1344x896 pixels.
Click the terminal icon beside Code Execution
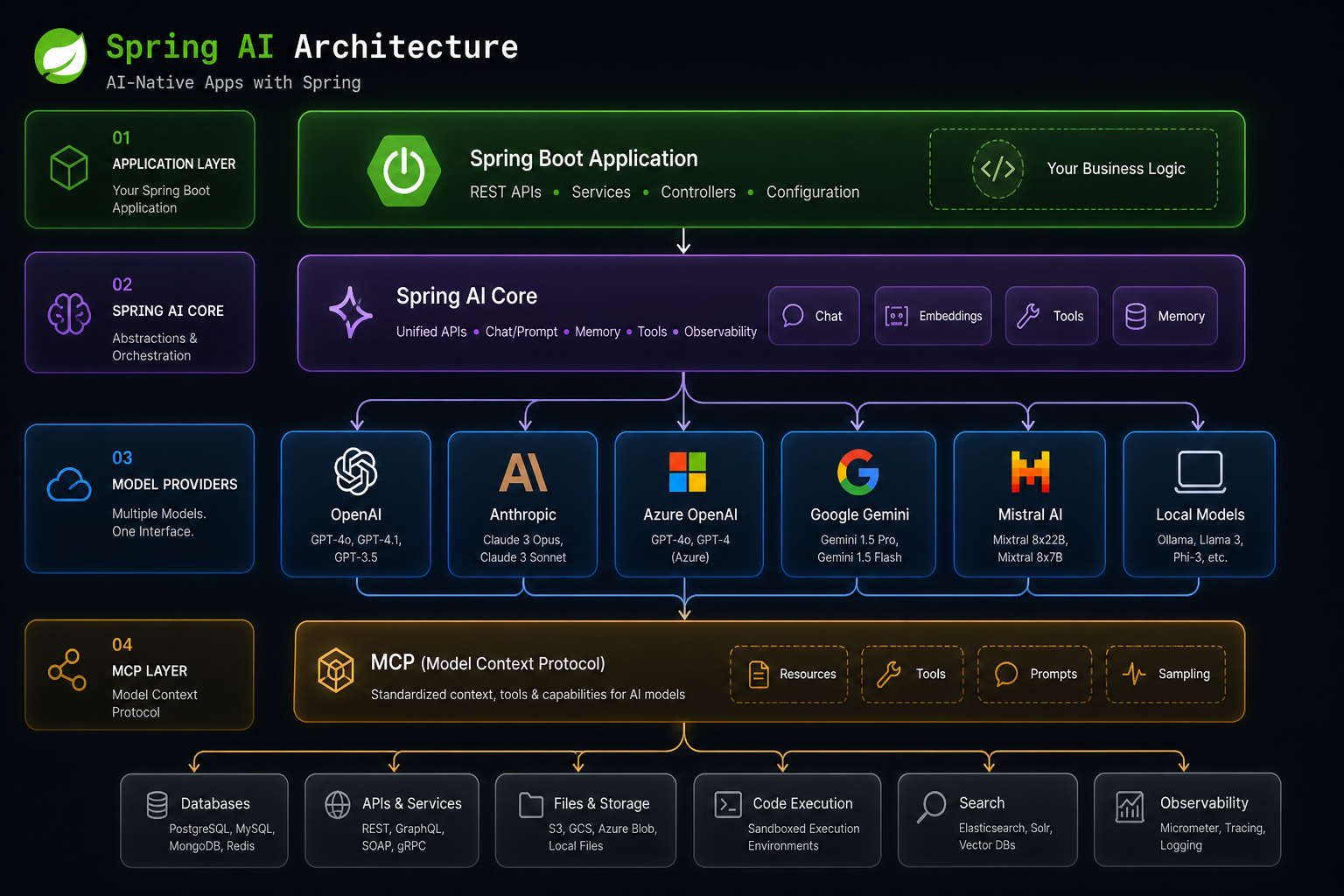728,805
